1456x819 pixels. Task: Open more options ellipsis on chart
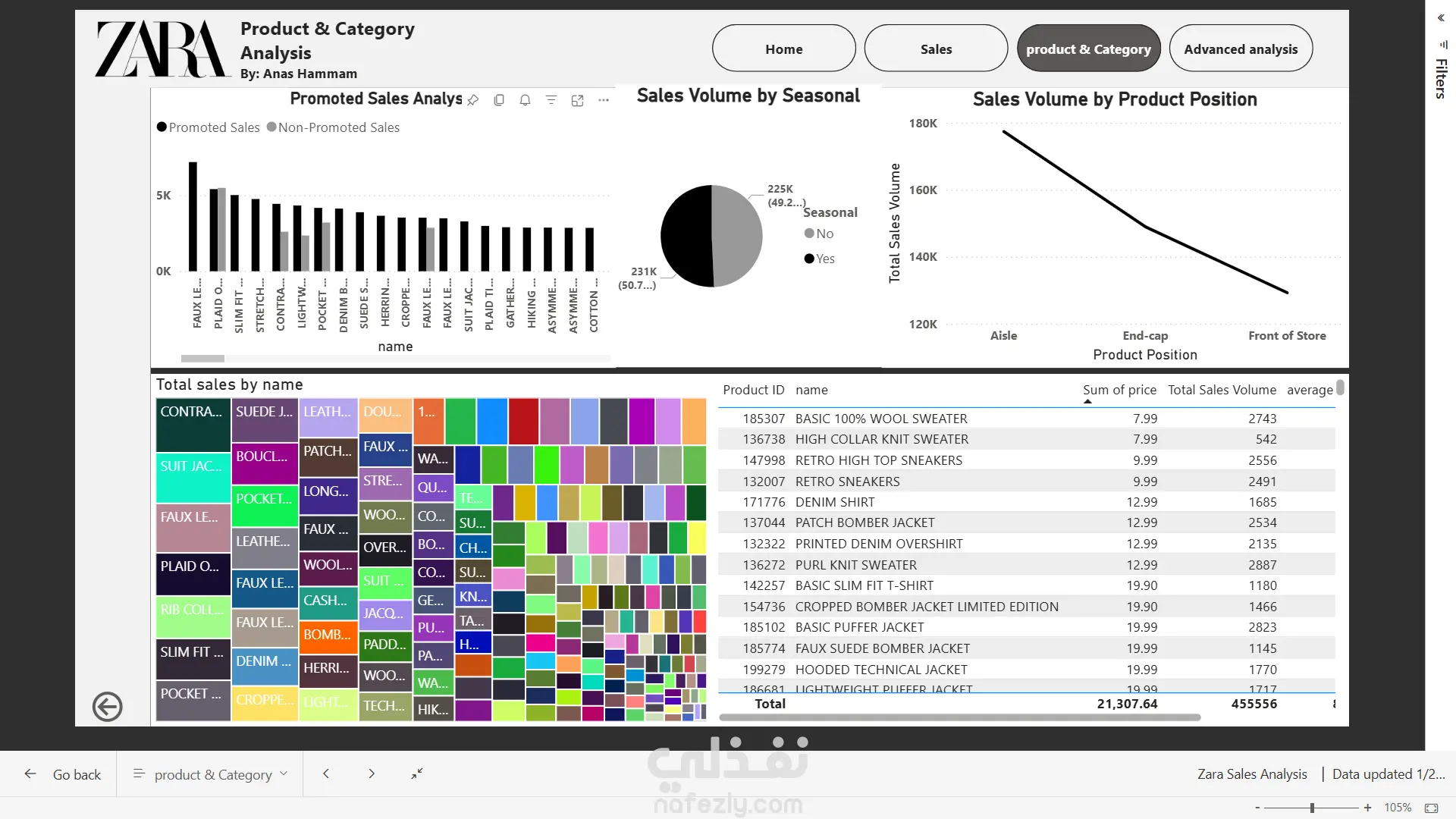[x=604, y=100]
